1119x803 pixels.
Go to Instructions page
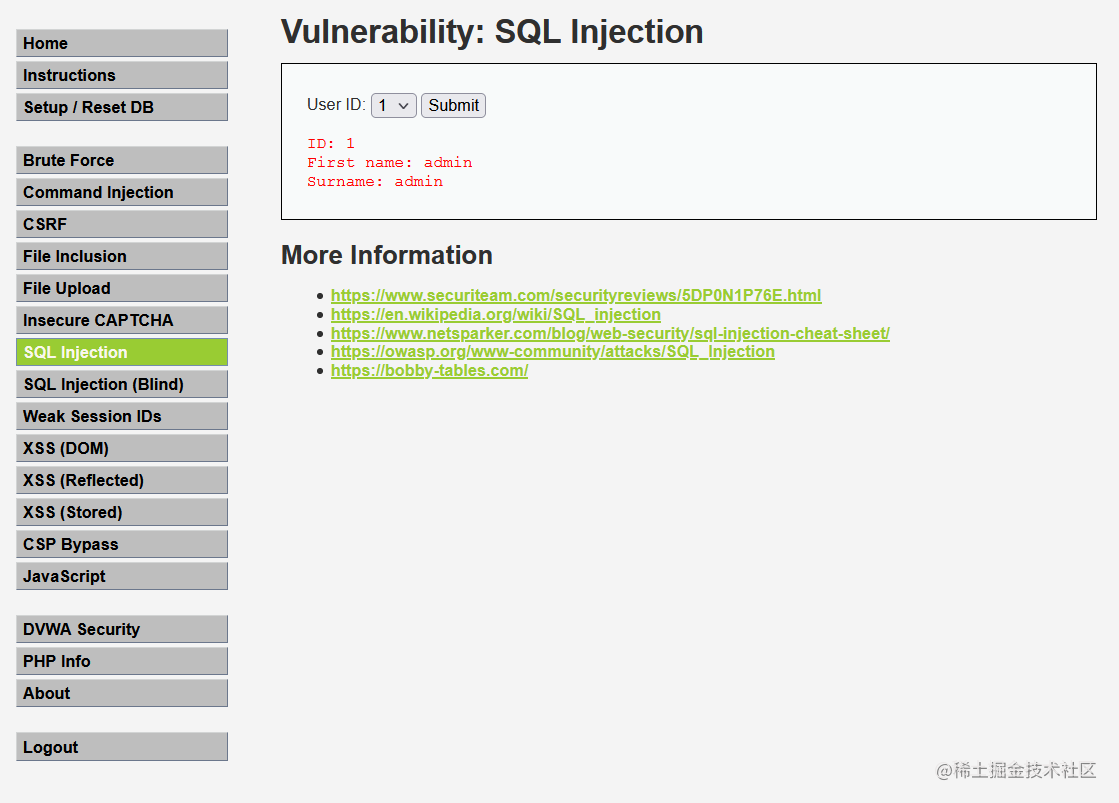point(121,75)
